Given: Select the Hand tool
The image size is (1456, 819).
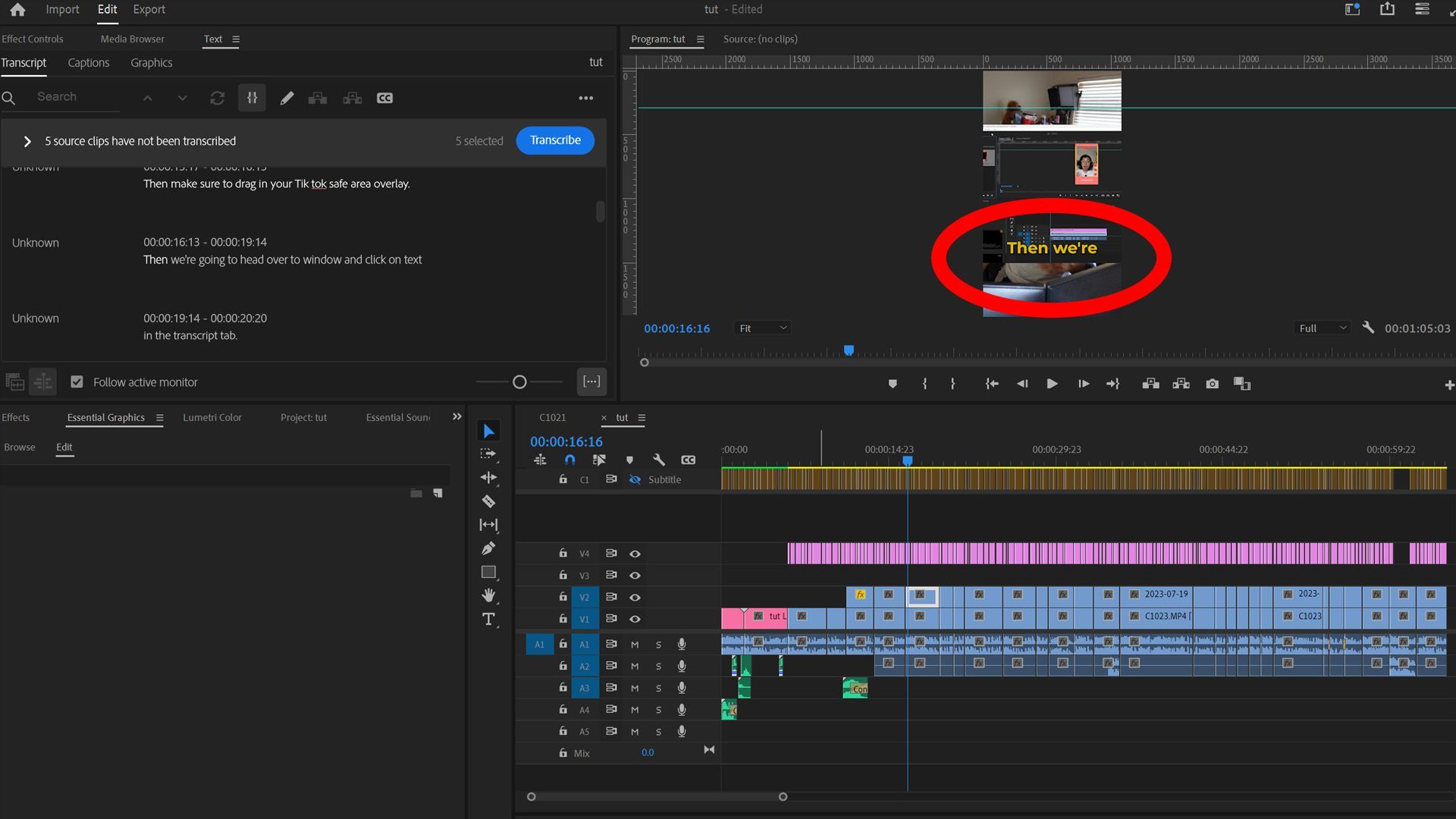Looking at the screenshot, I should coord(488,595).
